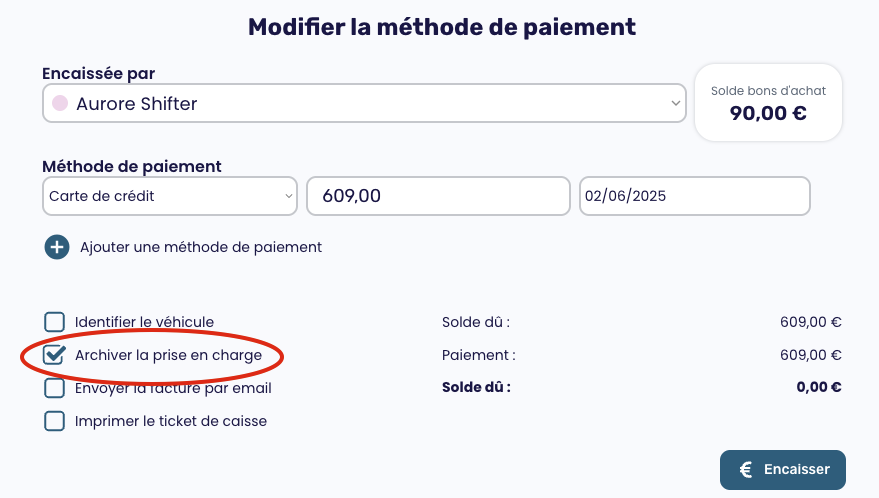The width and height of the screenshot is (879, 498).
Task: Click the Identifier le véhicule label text
Action: [x=145, y=322]
